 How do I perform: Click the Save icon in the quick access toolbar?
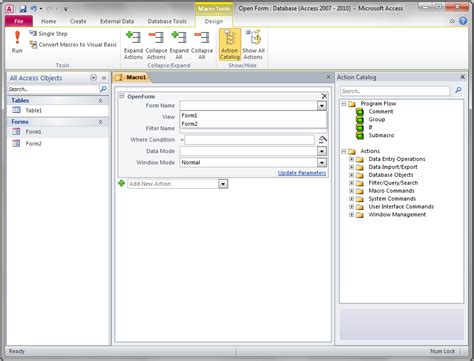[22, 9]
